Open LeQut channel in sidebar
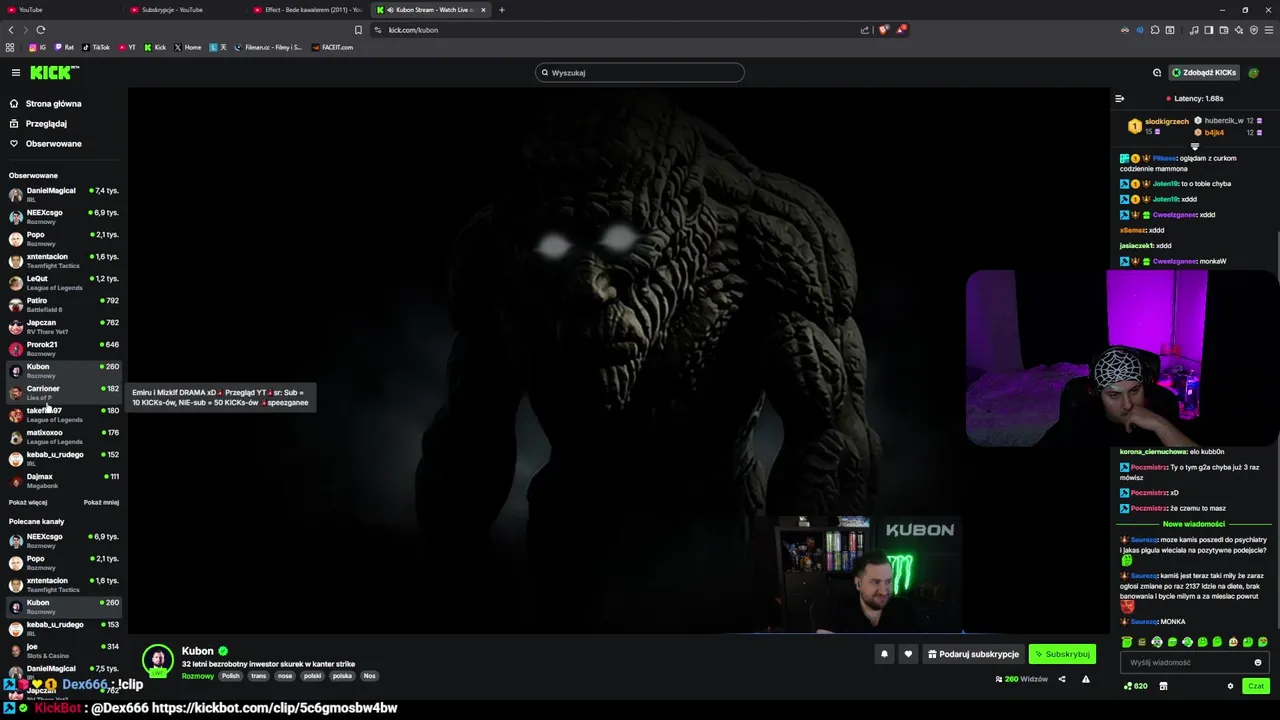 tap(64, 282)
